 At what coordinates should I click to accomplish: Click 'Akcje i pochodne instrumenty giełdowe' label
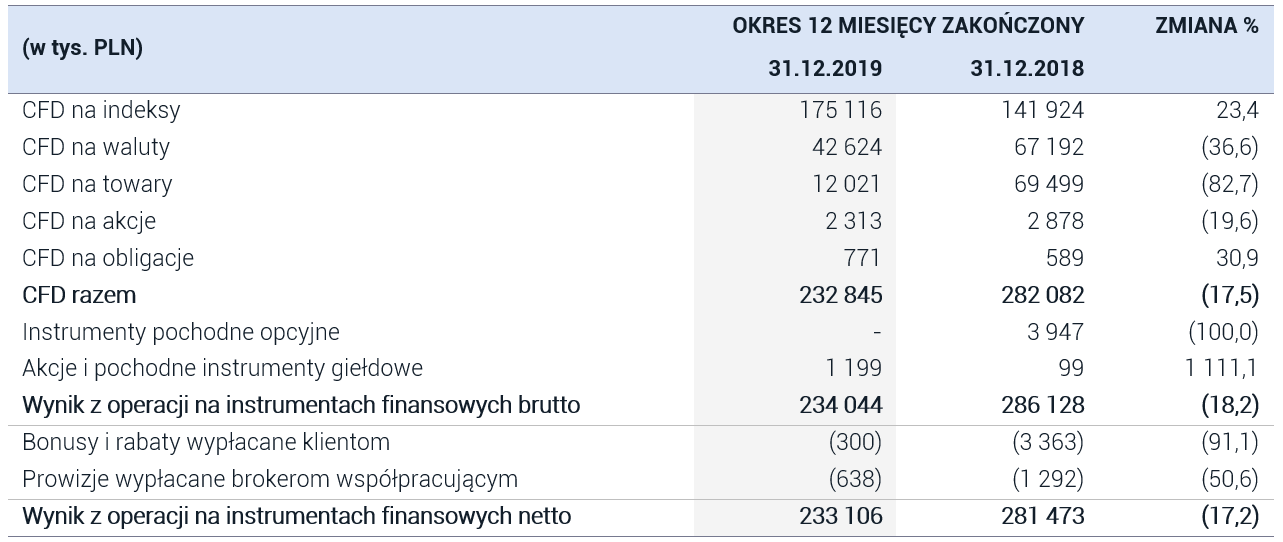[222, 368]
